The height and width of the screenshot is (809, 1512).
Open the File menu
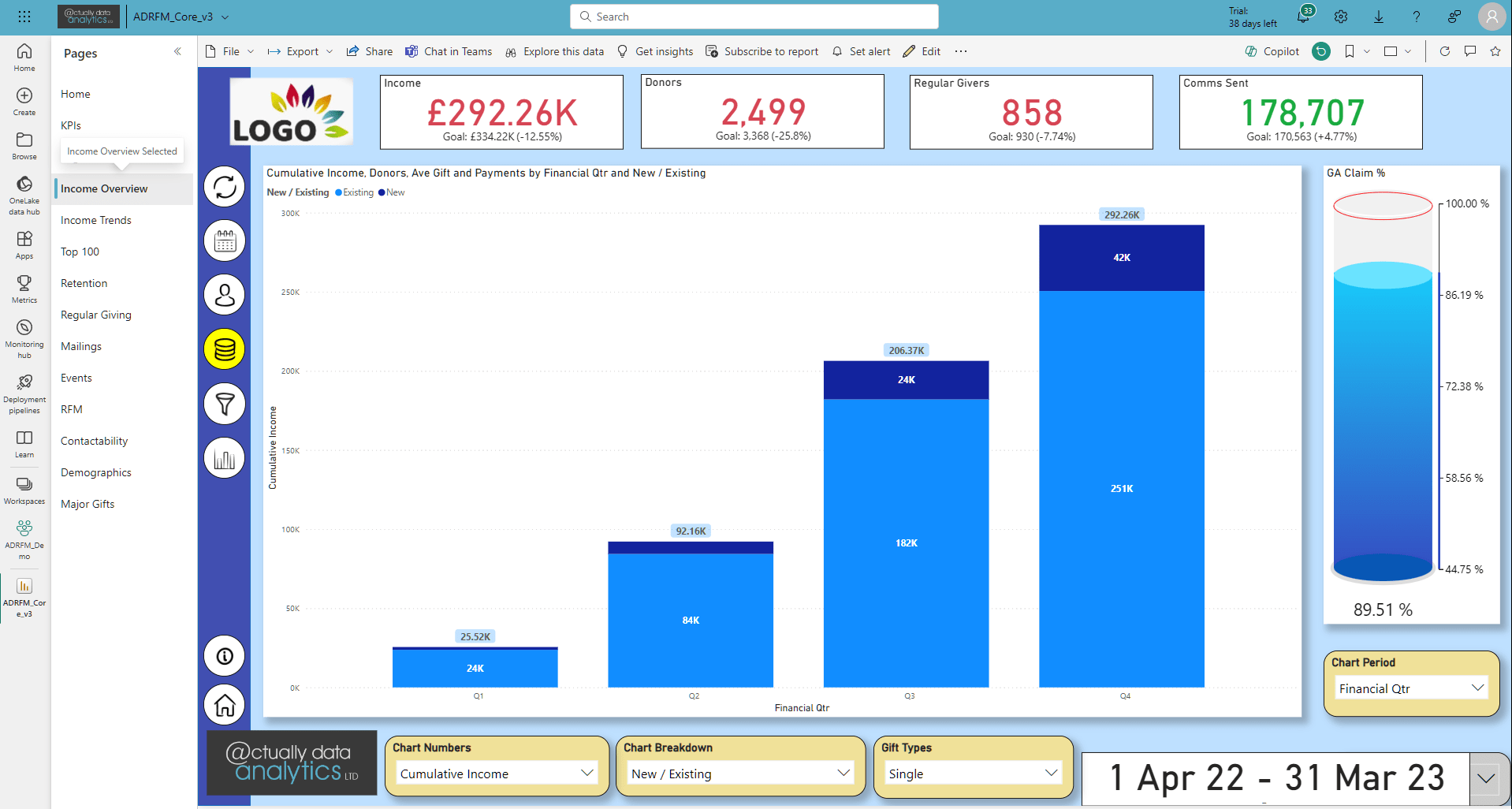[230, 51]
